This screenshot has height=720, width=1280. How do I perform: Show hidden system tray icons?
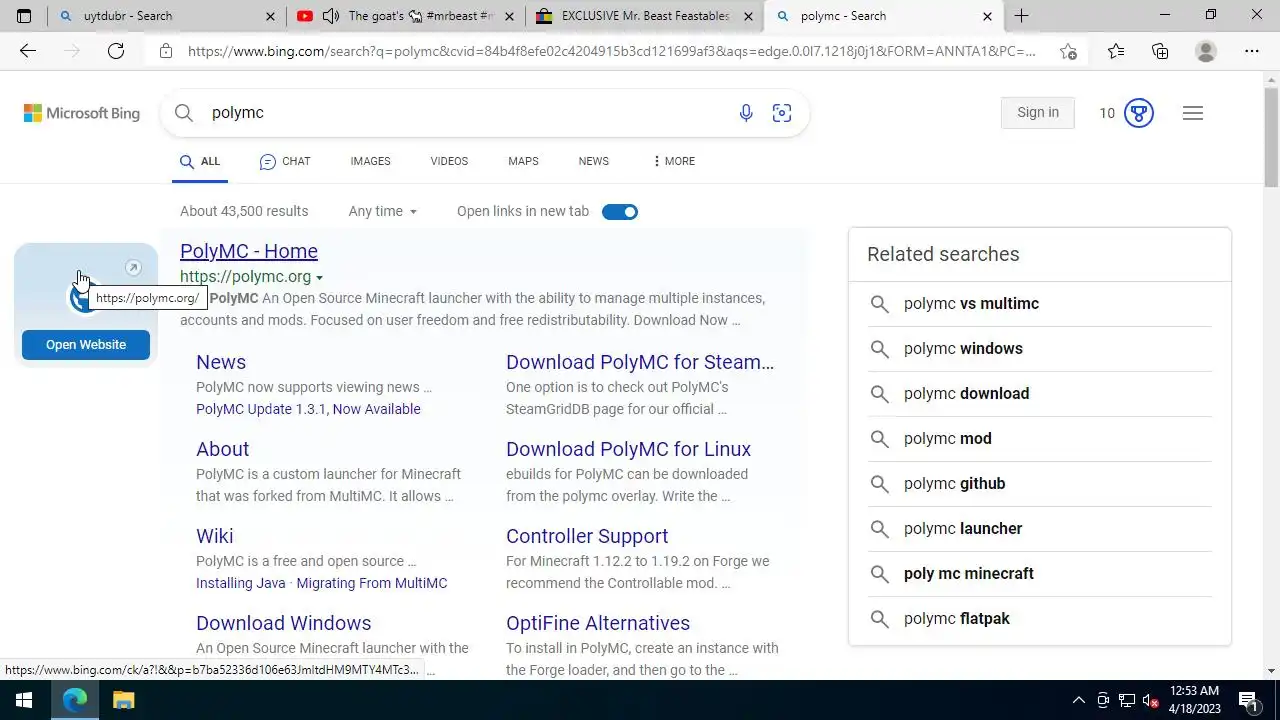tap(1078, 700)
